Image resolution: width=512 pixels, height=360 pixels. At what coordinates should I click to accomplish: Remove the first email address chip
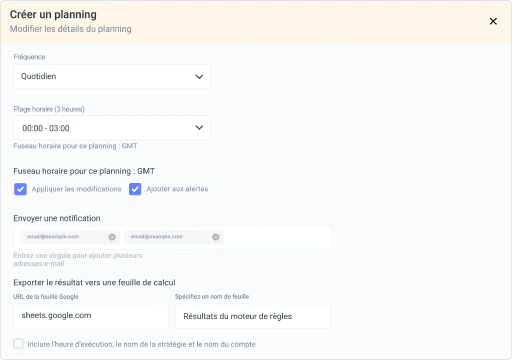(112, 237)
